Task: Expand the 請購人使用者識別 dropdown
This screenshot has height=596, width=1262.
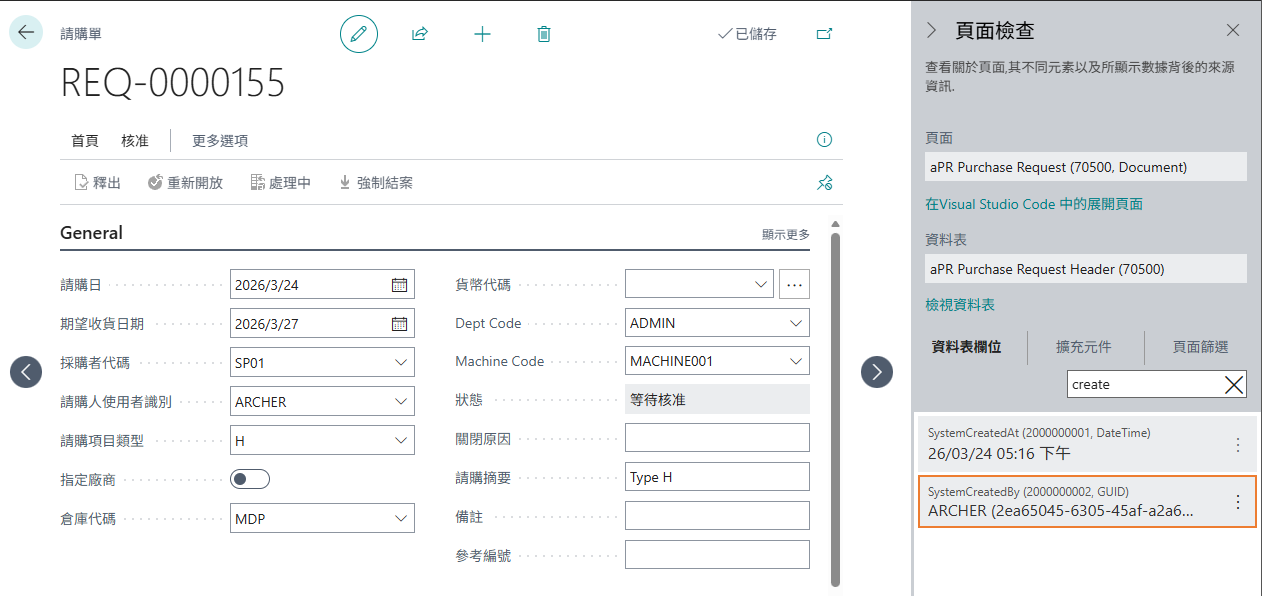Action: pyautogui.click(x=401, y=402)
